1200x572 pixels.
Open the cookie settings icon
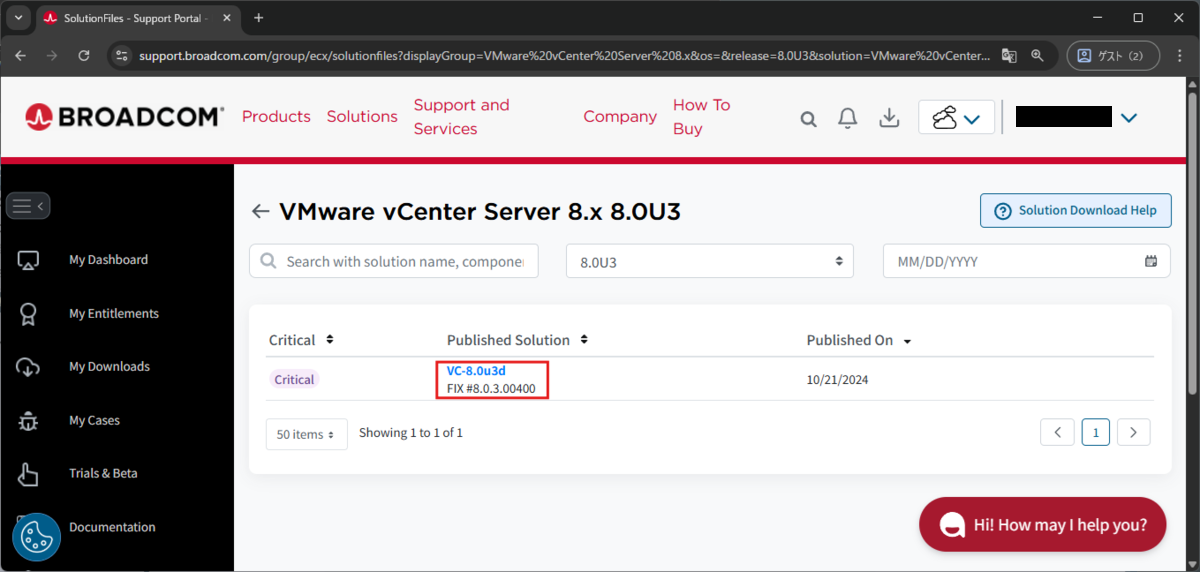tap(37, 537)
